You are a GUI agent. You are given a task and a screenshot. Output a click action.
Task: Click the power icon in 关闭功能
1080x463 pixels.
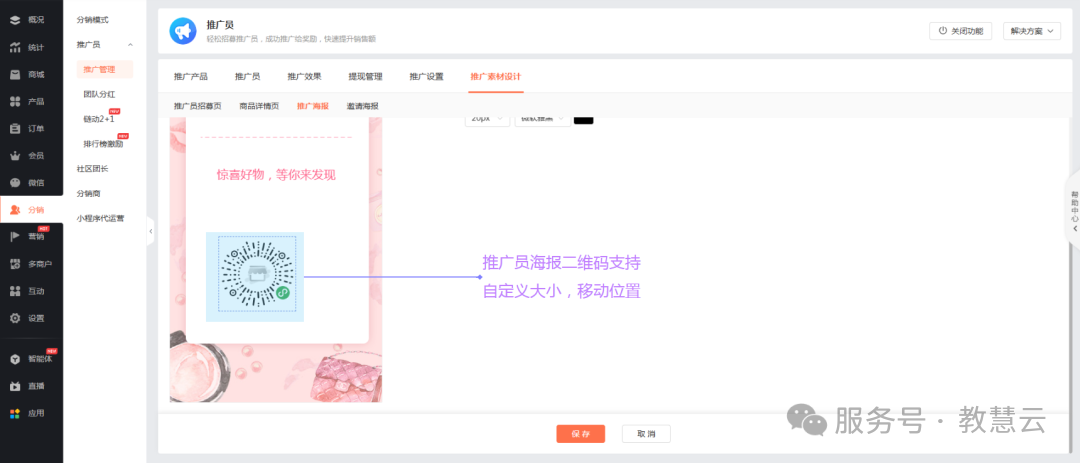point(943,31)
